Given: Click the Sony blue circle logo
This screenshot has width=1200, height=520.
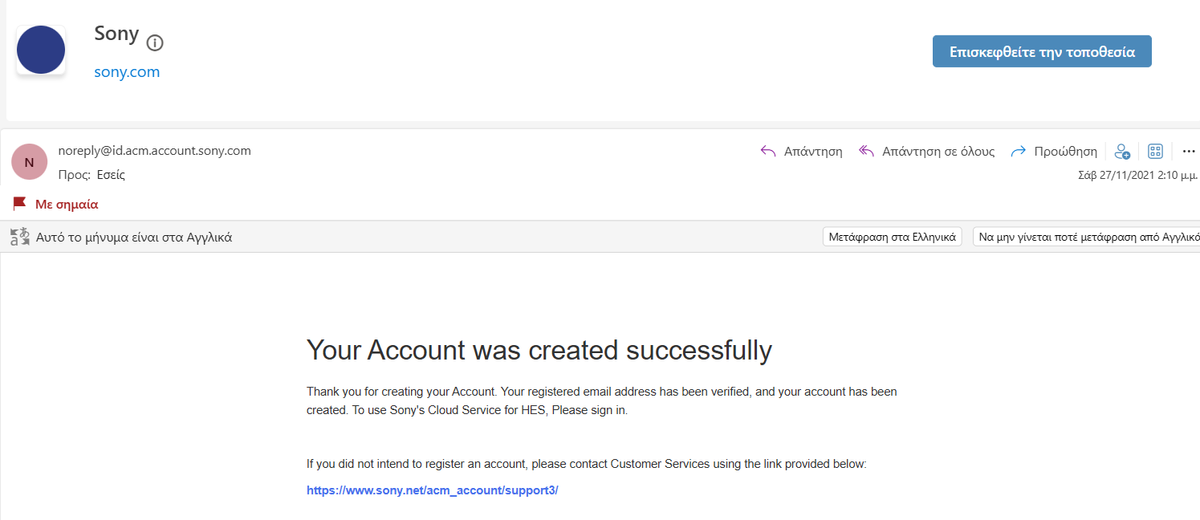Looking at the screenshot, I should (41, 49).
